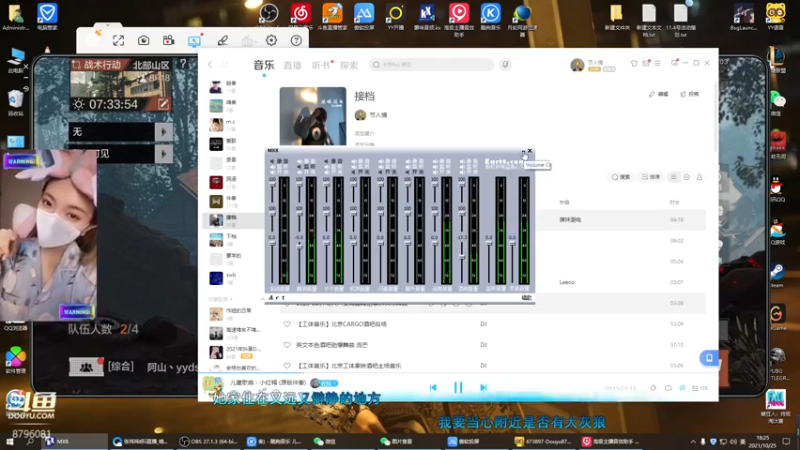The image size is (800, 450).
Task: Open the skin (shirt) icon in the music player
Action: click(x=634, y=63)
